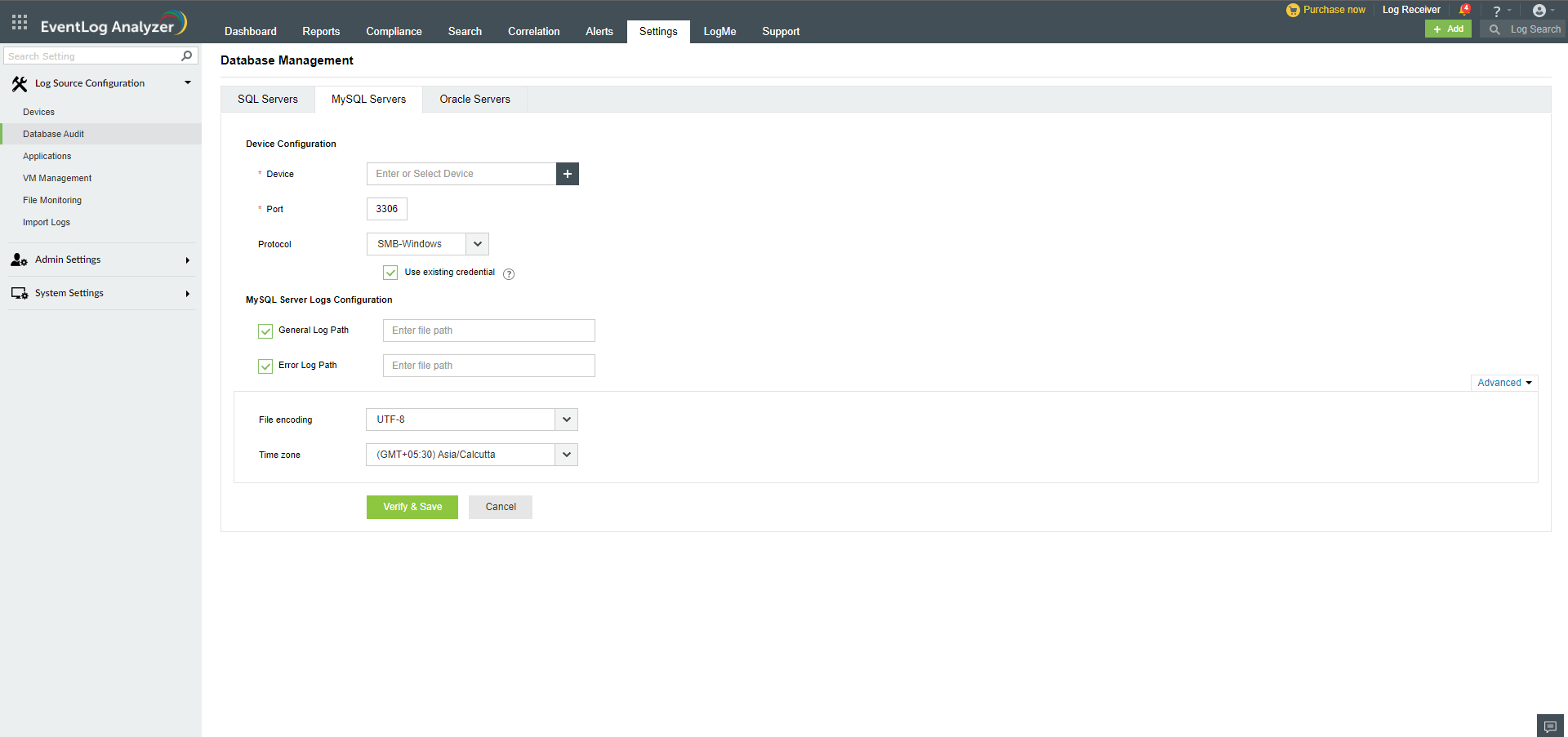Click the EventLog Analyzer logo
1568x737 pixels.
tap(114, 24)
